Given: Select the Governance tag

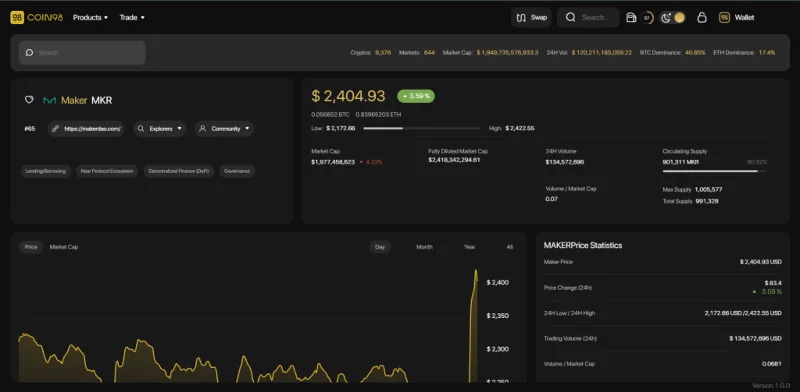Looking at the screenshot, I should pyautogui.click(x=237, y=171).
